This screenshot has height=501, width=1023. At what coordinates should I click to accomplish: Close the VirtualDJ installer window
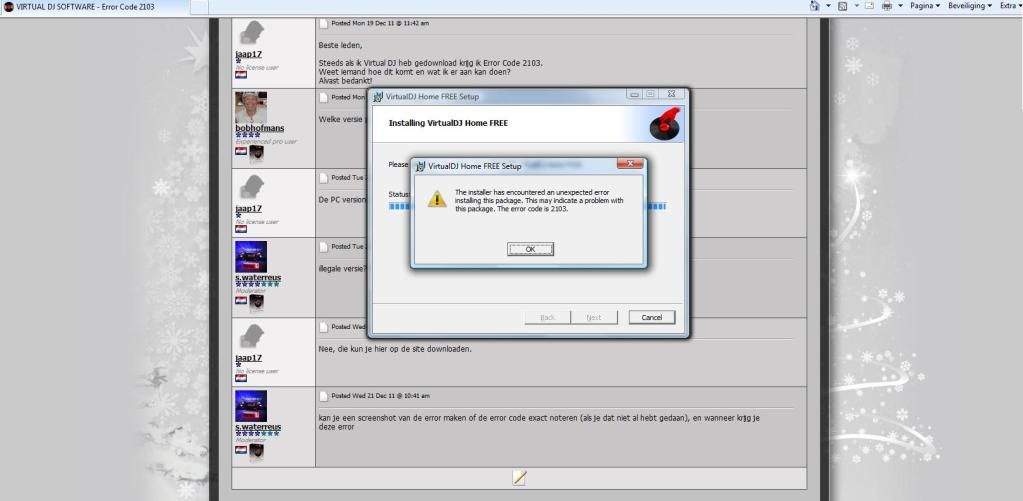[672, 94]
